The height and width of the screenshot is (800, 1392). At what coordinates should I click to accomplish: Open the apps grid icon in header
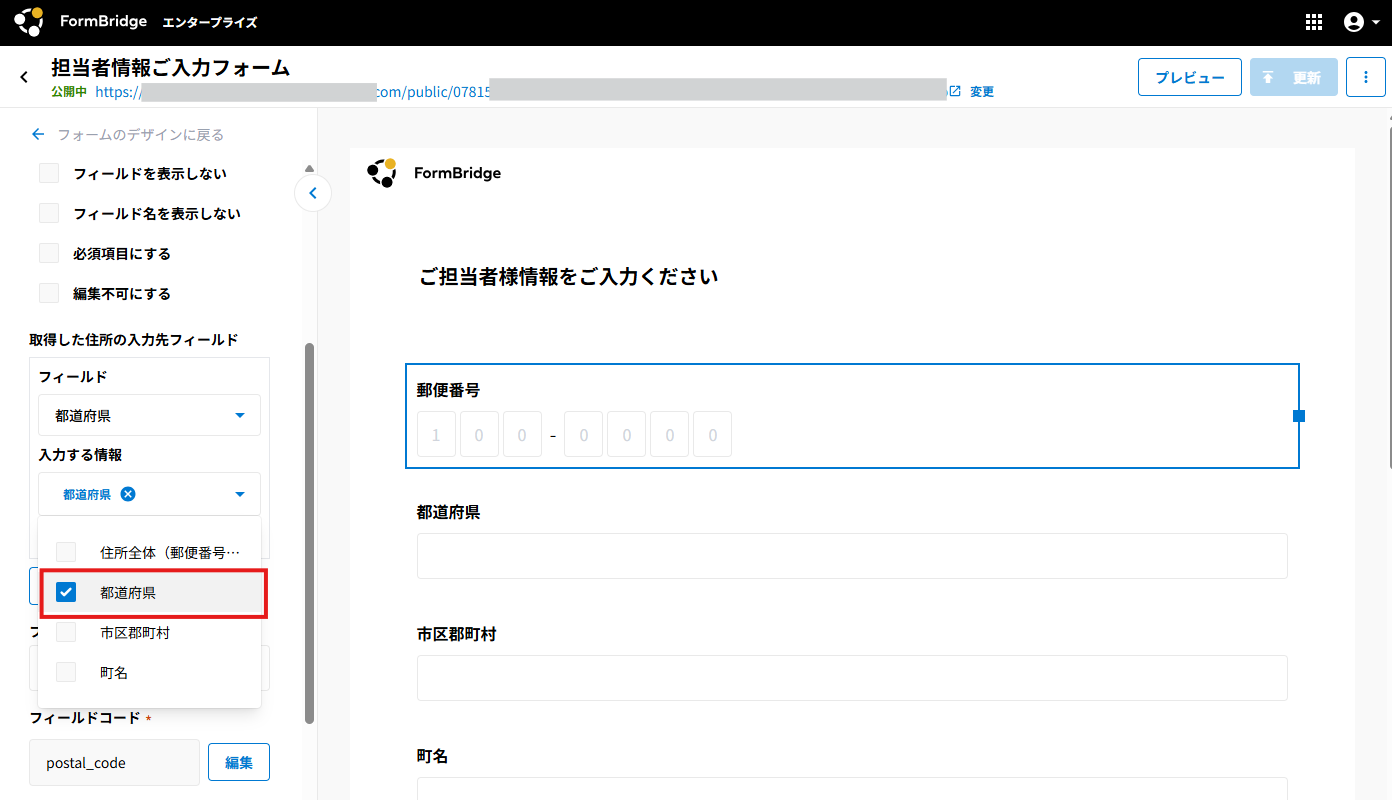tap(1314, 22)
